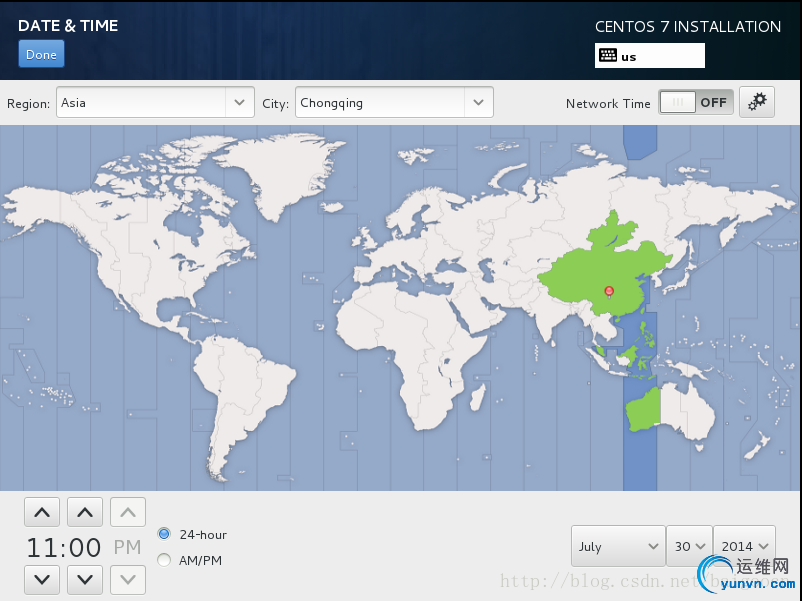Screen dimensions: 802x601
Task: Decrease the hours with down arrow
Action: pyautogui.click(x=42, y=580)
